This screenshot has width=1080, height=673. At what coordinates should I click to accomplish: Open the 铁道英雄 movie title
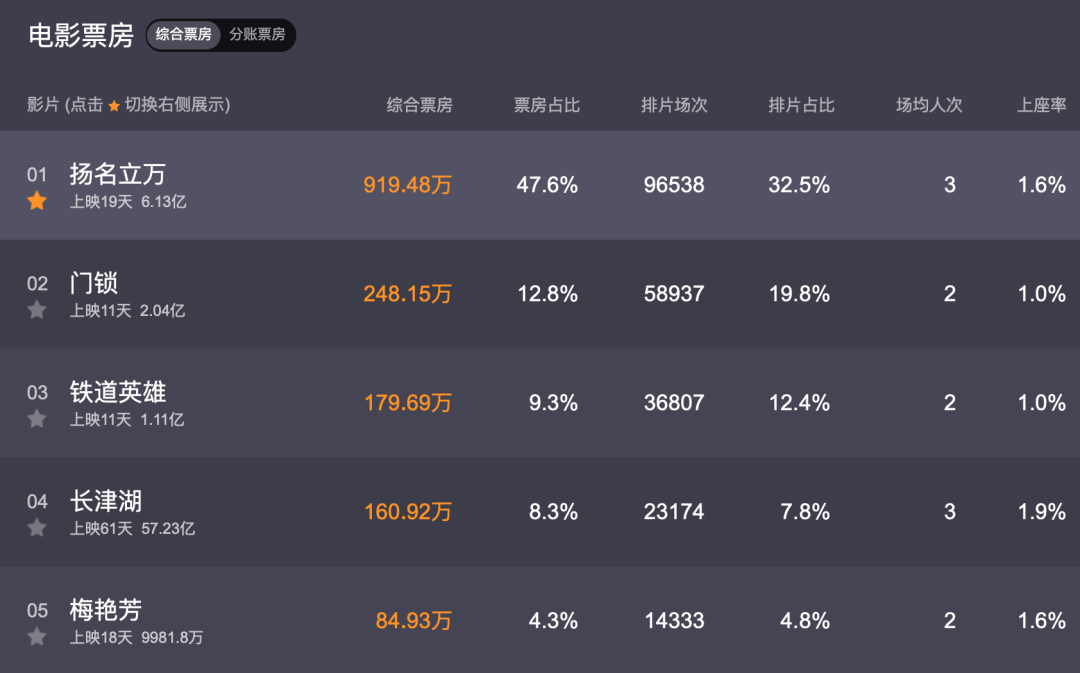tap(118, 392)
